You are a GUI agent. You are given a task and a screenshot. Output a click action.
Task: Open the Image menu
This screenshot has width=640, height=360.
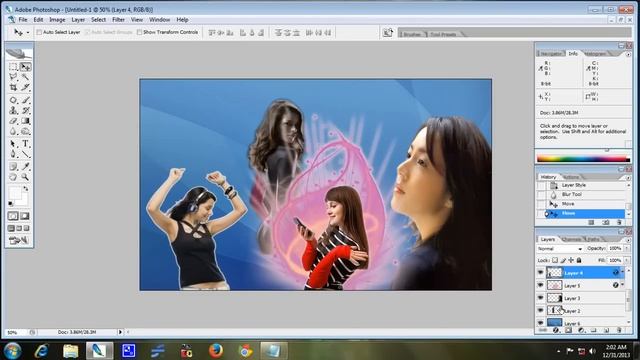click(57, 20)
